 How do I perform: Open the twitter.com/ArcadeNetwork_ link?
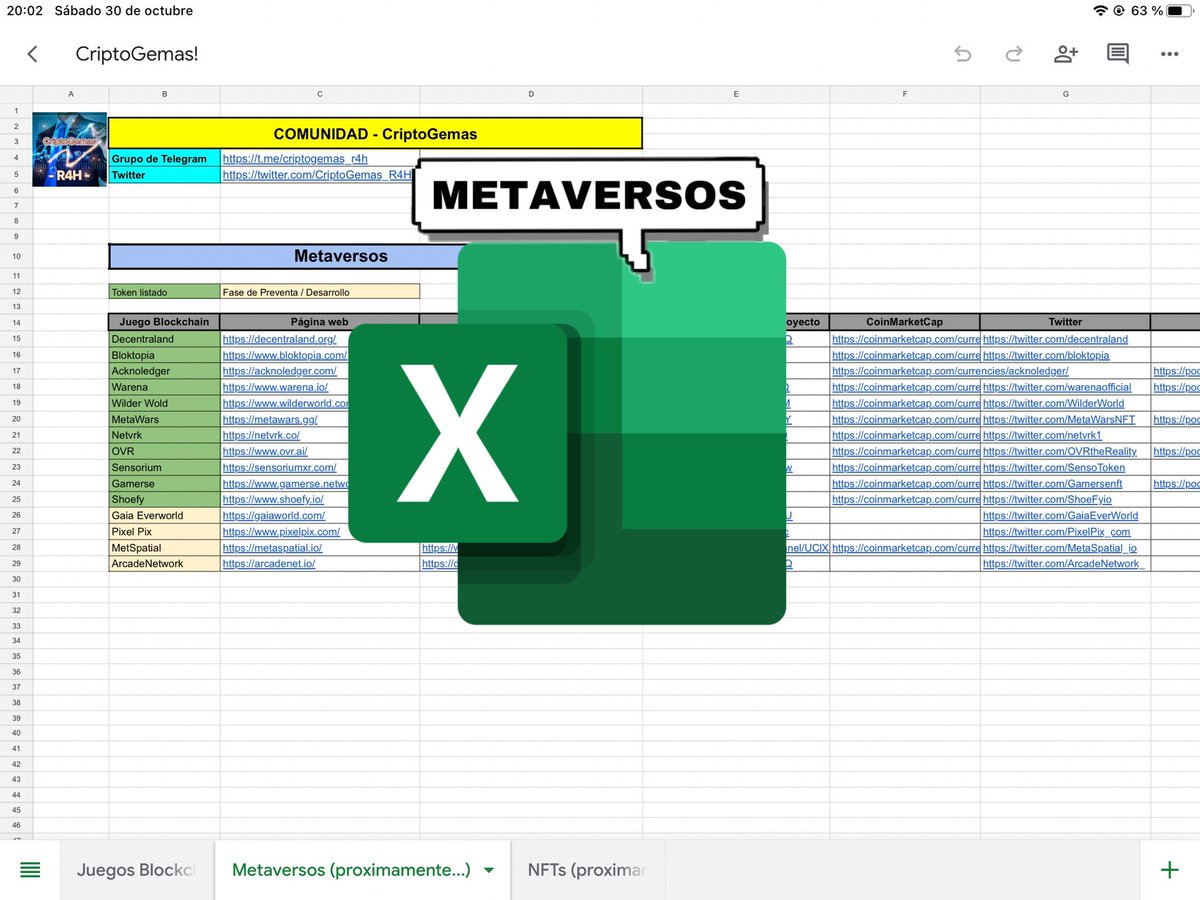pyautogui.click(x=1064, y=563)
